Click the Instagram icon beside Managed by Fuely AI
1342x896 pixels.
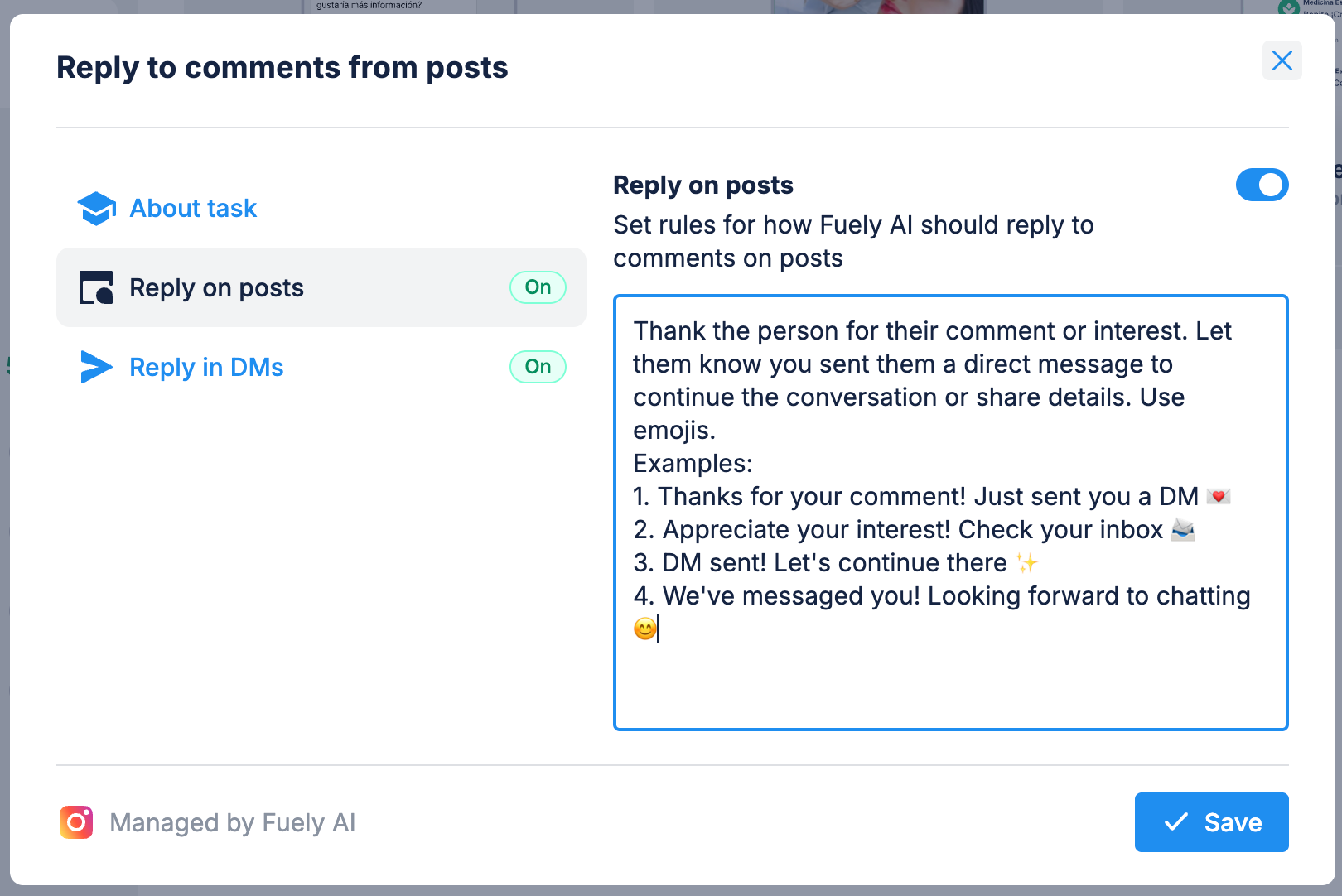pos(76,822)
